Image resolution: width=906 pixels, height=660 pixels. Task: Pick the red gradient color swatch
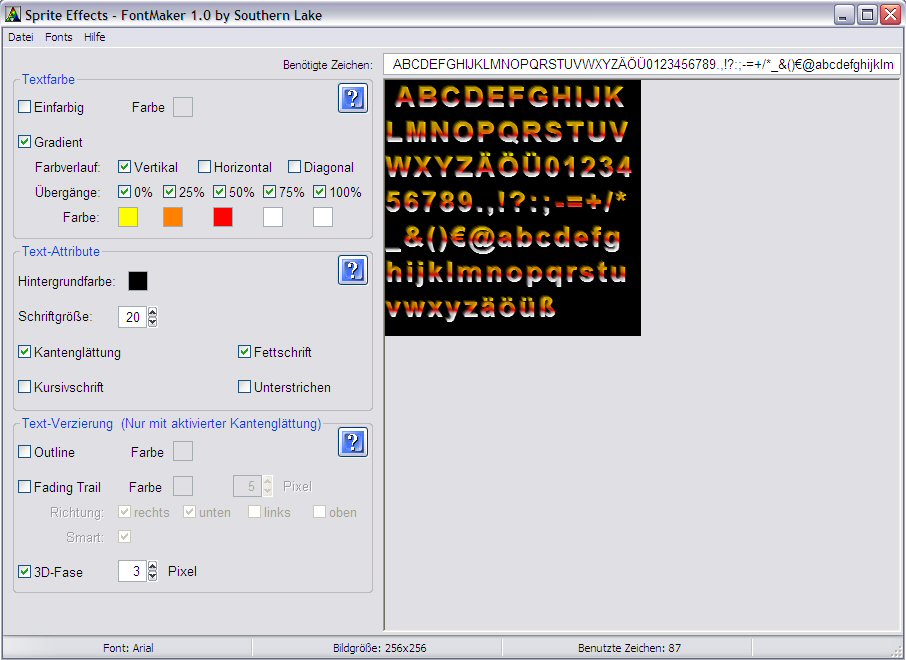pyautogui.click(x=223, y=217)
